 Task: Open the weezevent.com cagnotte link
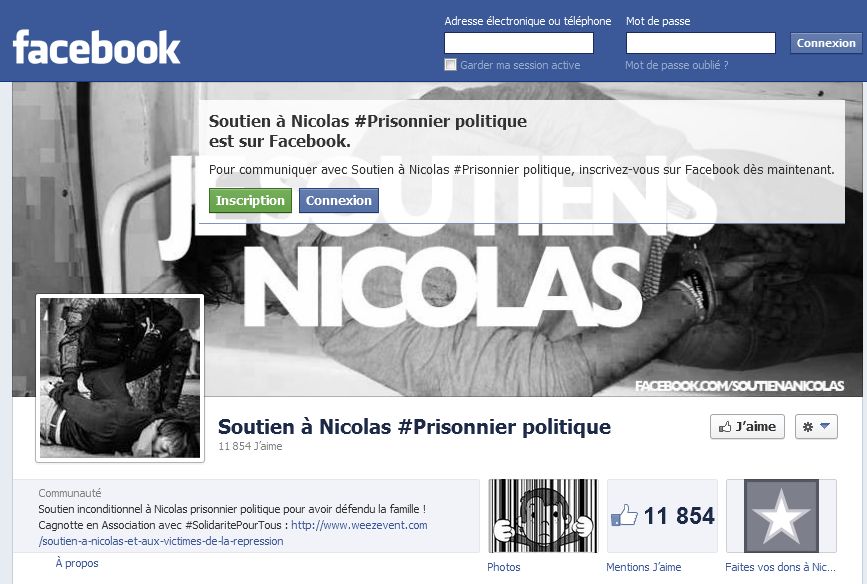(233, 533)
